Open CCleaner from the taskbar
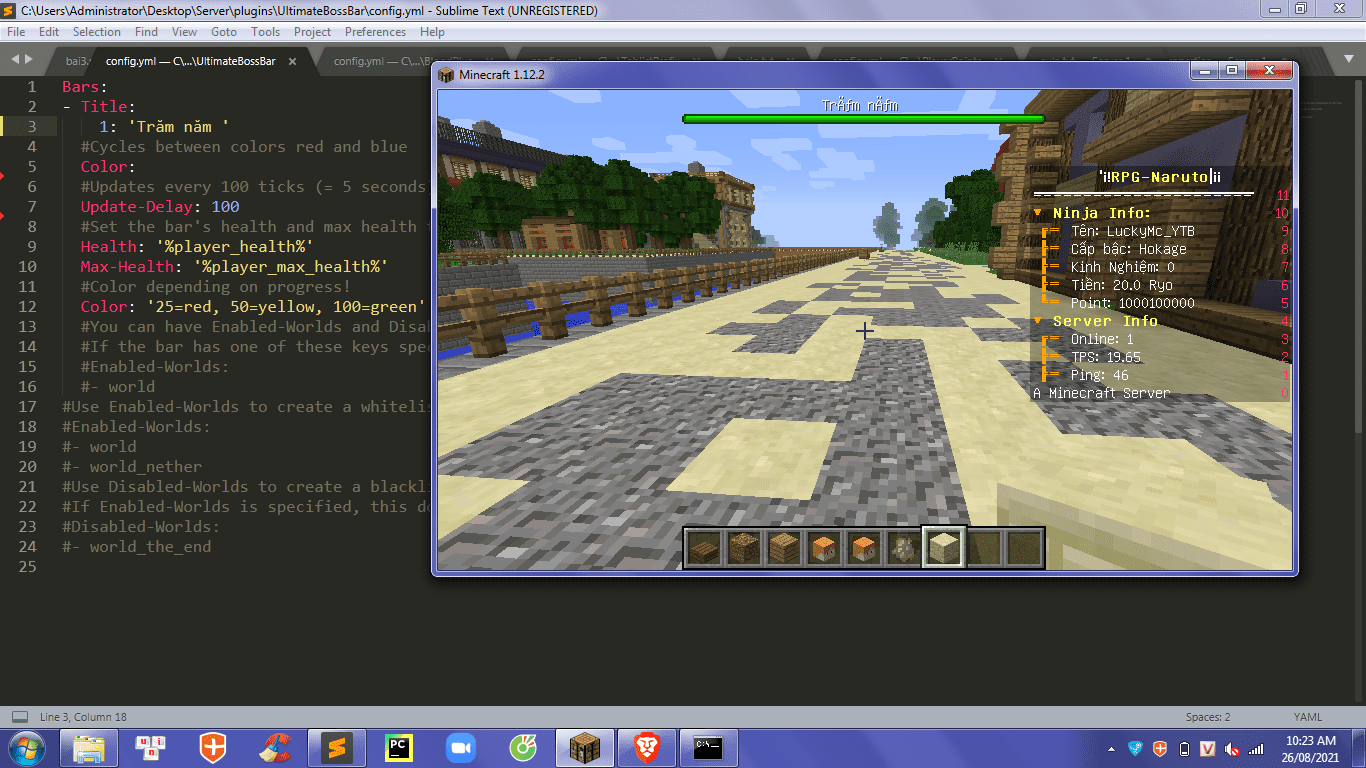The width and height of the screenshot is (1366, 768). 274,748
